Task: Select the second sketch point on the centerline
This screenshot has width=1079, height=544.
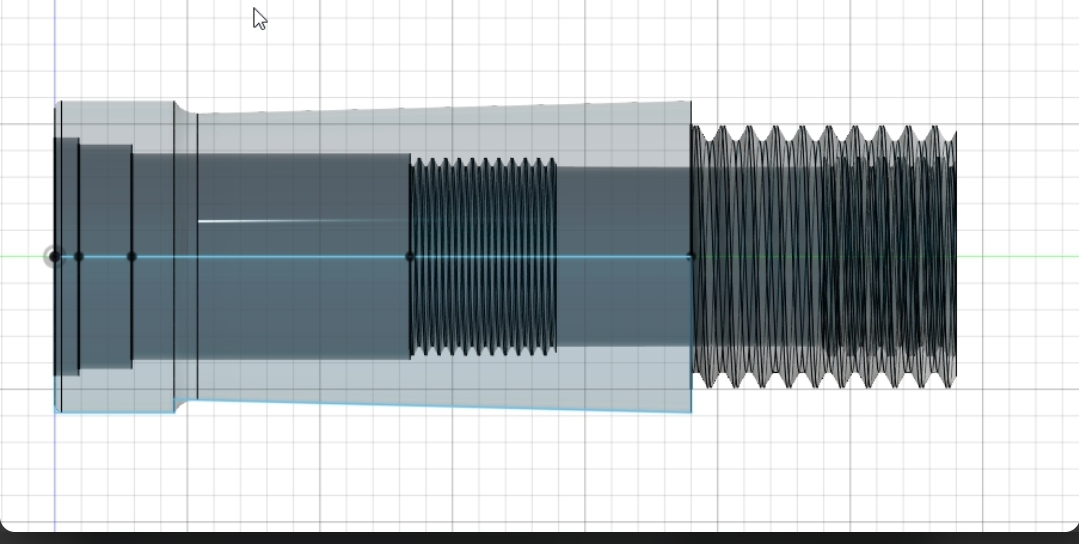Action: point(79,257)
